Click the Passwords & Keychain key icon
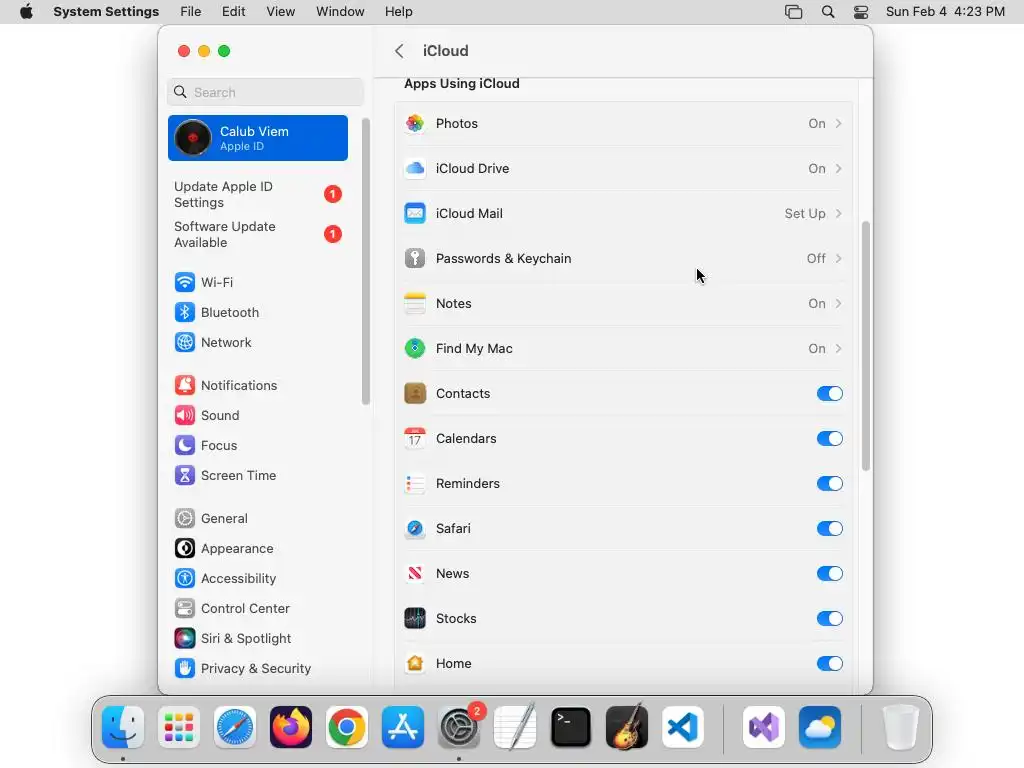 (415, 259)
